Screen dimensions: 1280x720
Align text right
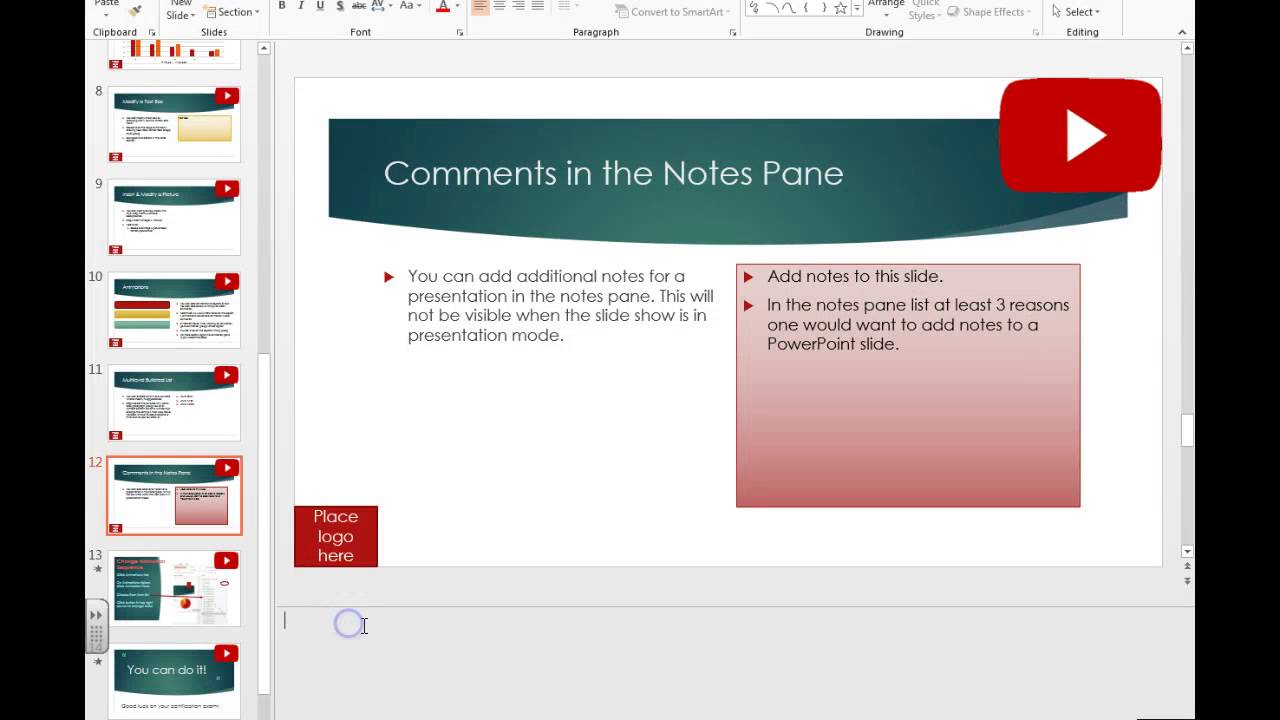[518, 6]
